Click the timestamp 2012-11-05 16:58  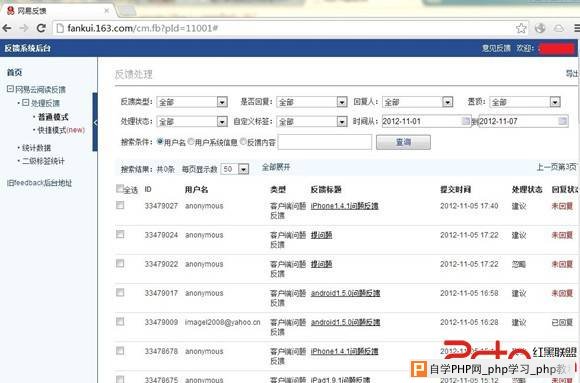pos(469,293)
